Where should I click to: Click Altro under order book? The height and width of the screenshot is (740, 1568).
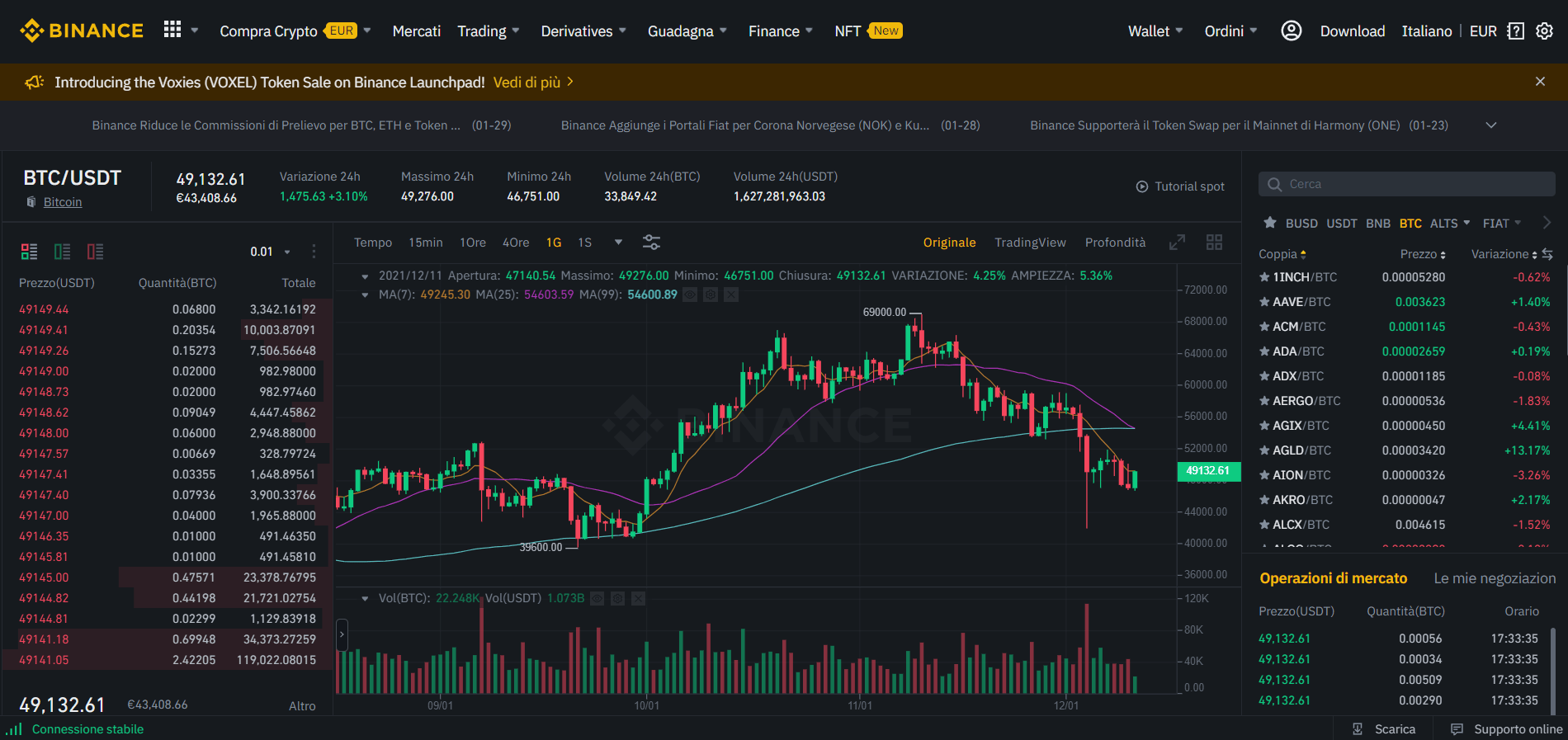(x=302, y=706)
